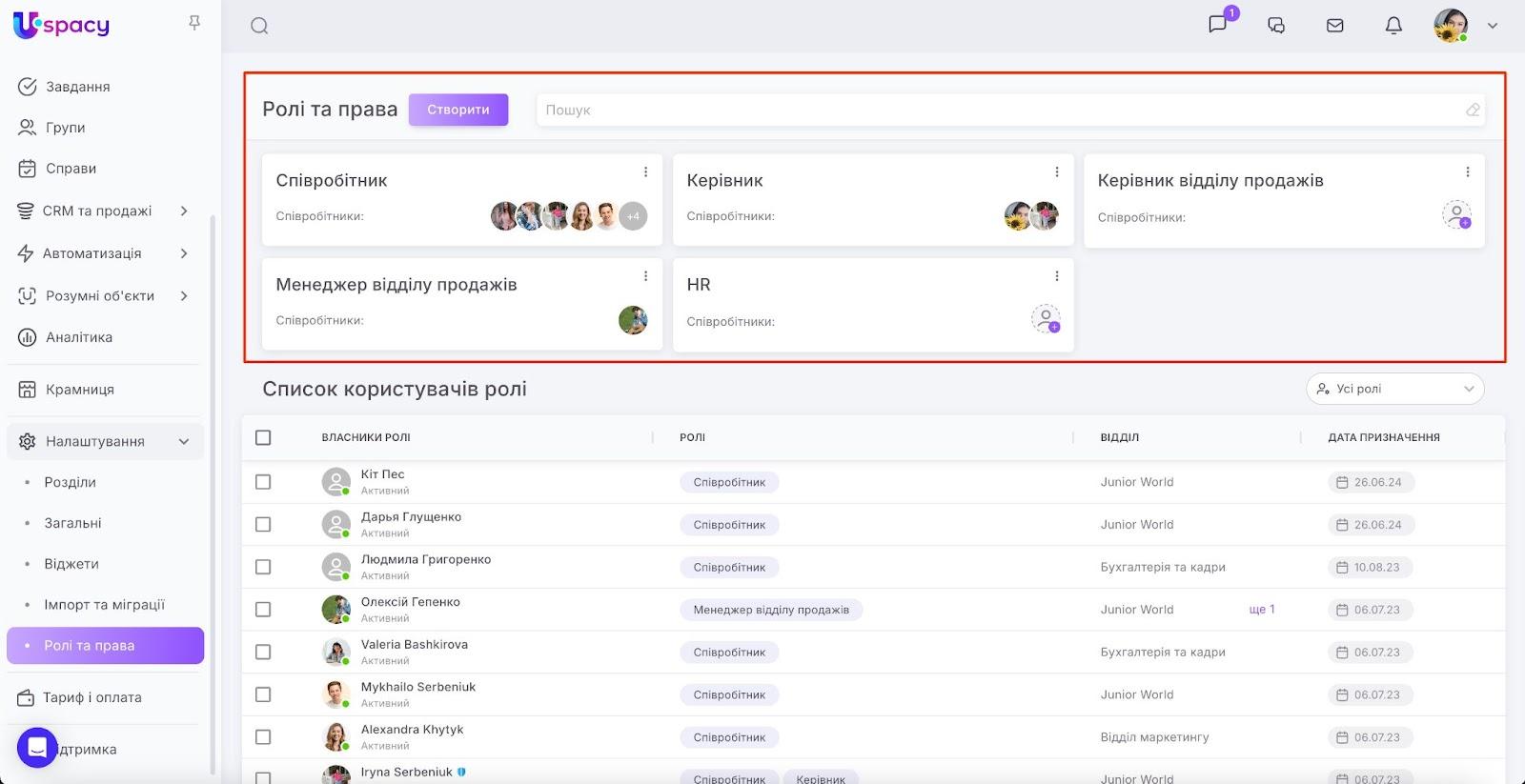Check the box for Кіт Пес
This screenshot has height=784, width=1525.
pos(263,482)
